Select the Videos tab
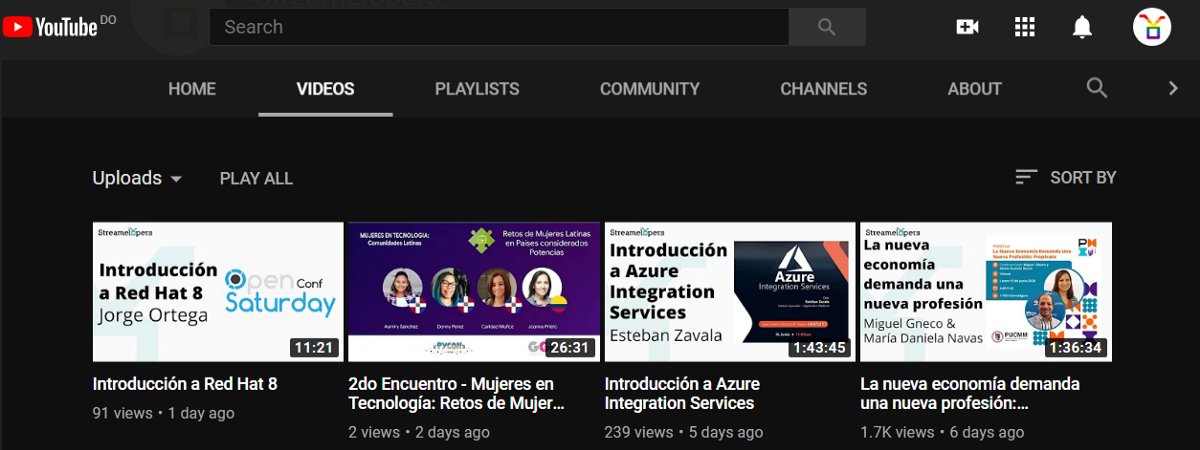1200x450 pixels. pyautogui.click(x=326, y=89)
